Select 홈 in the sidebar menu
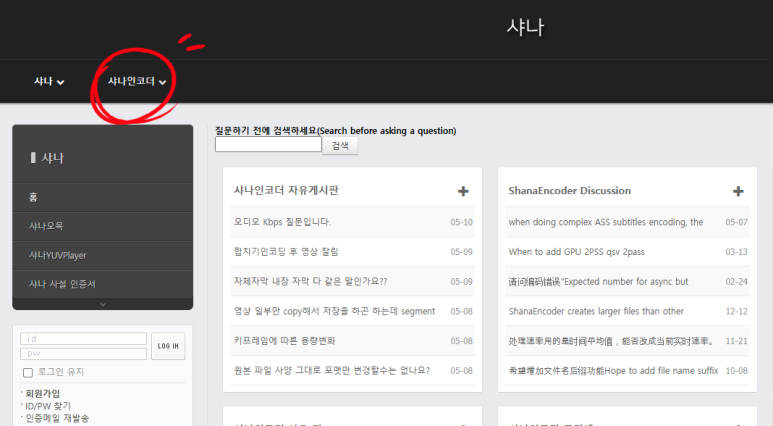 (103, 198)
